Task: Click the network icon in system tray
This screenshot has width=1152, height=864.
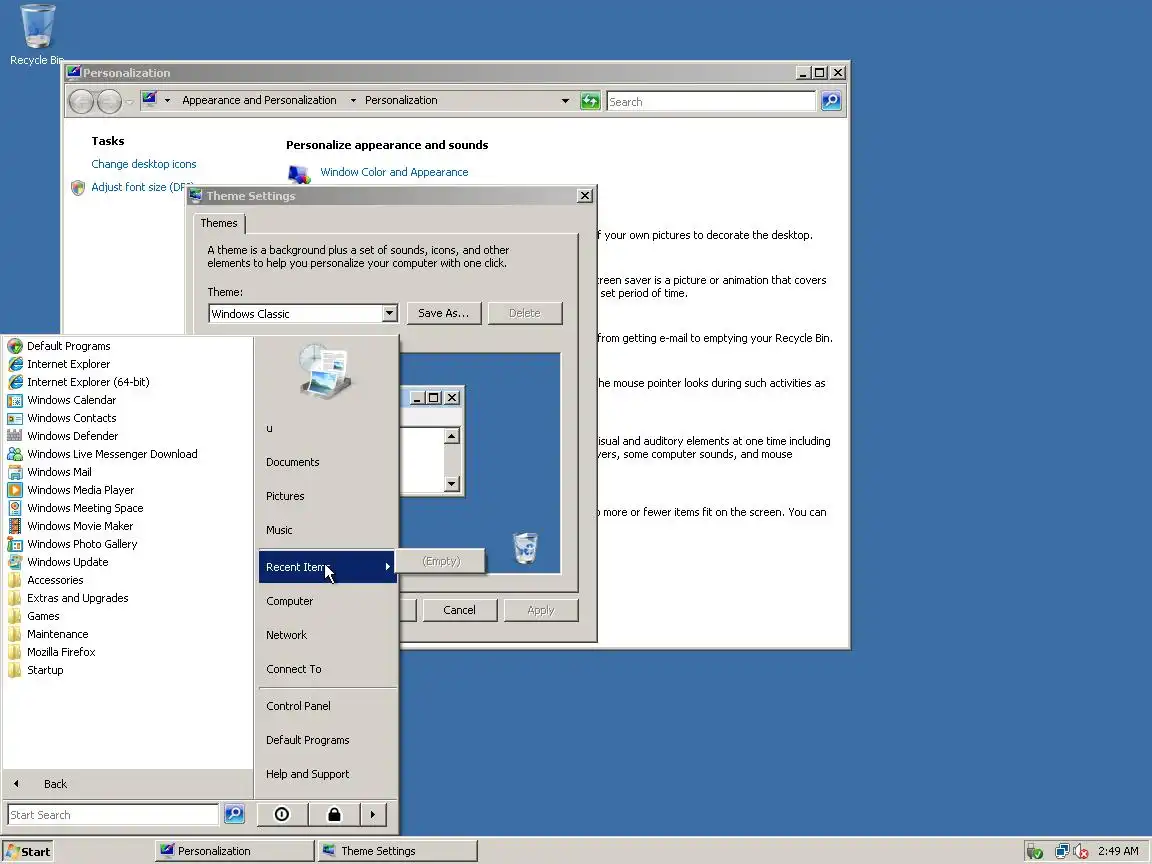Action: click(x=1062, y=851)
